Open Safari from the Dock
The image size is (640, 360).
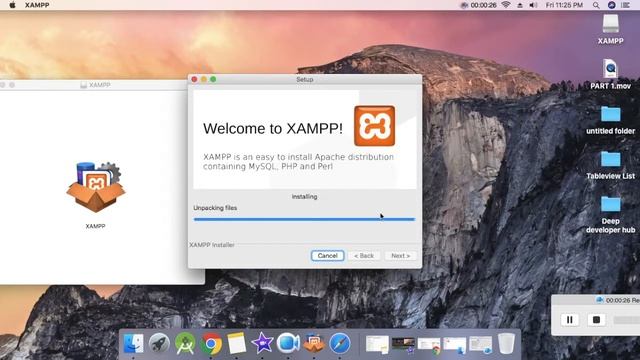tap(340, 343)
